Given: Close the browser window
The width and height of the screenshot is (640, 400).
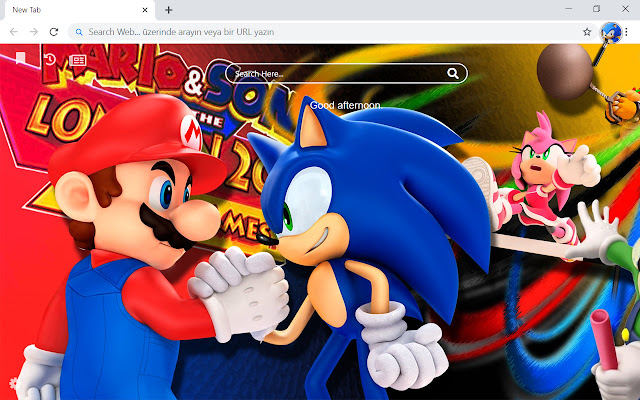Looking at the screenshot, I should point(625,9).
